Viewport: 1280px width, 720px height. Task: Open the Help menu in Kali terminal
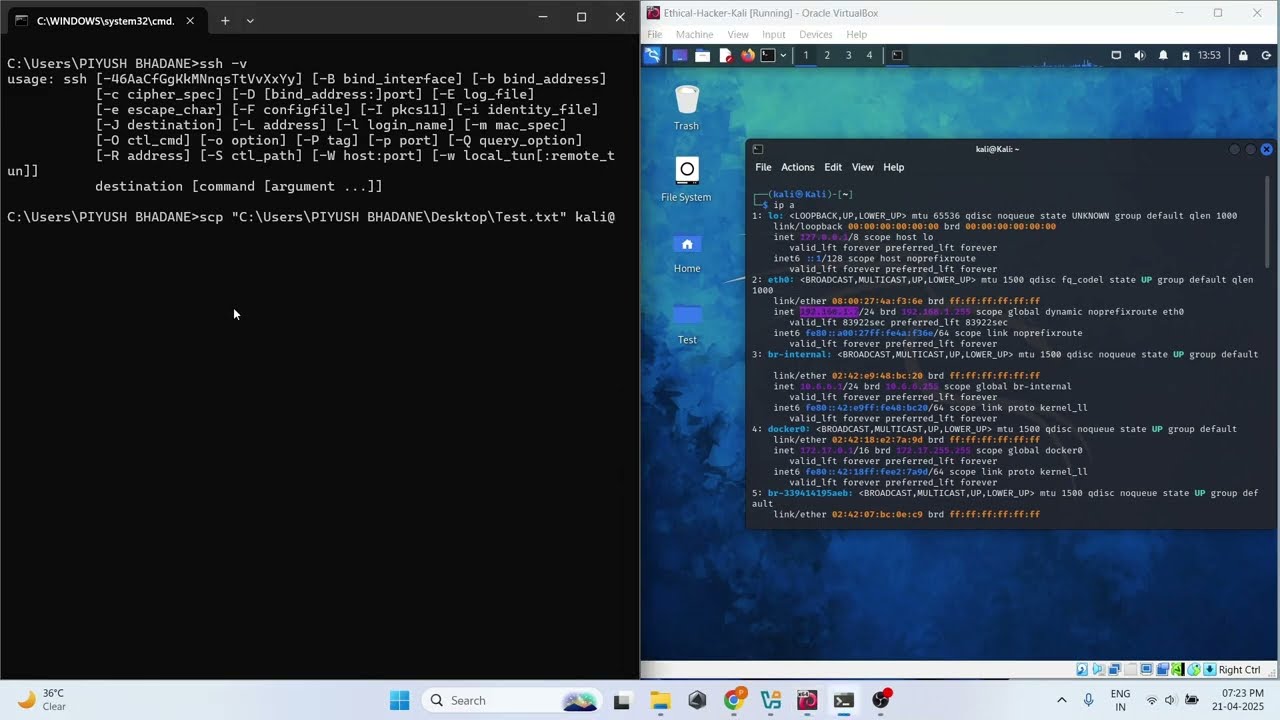coord(893,167)
